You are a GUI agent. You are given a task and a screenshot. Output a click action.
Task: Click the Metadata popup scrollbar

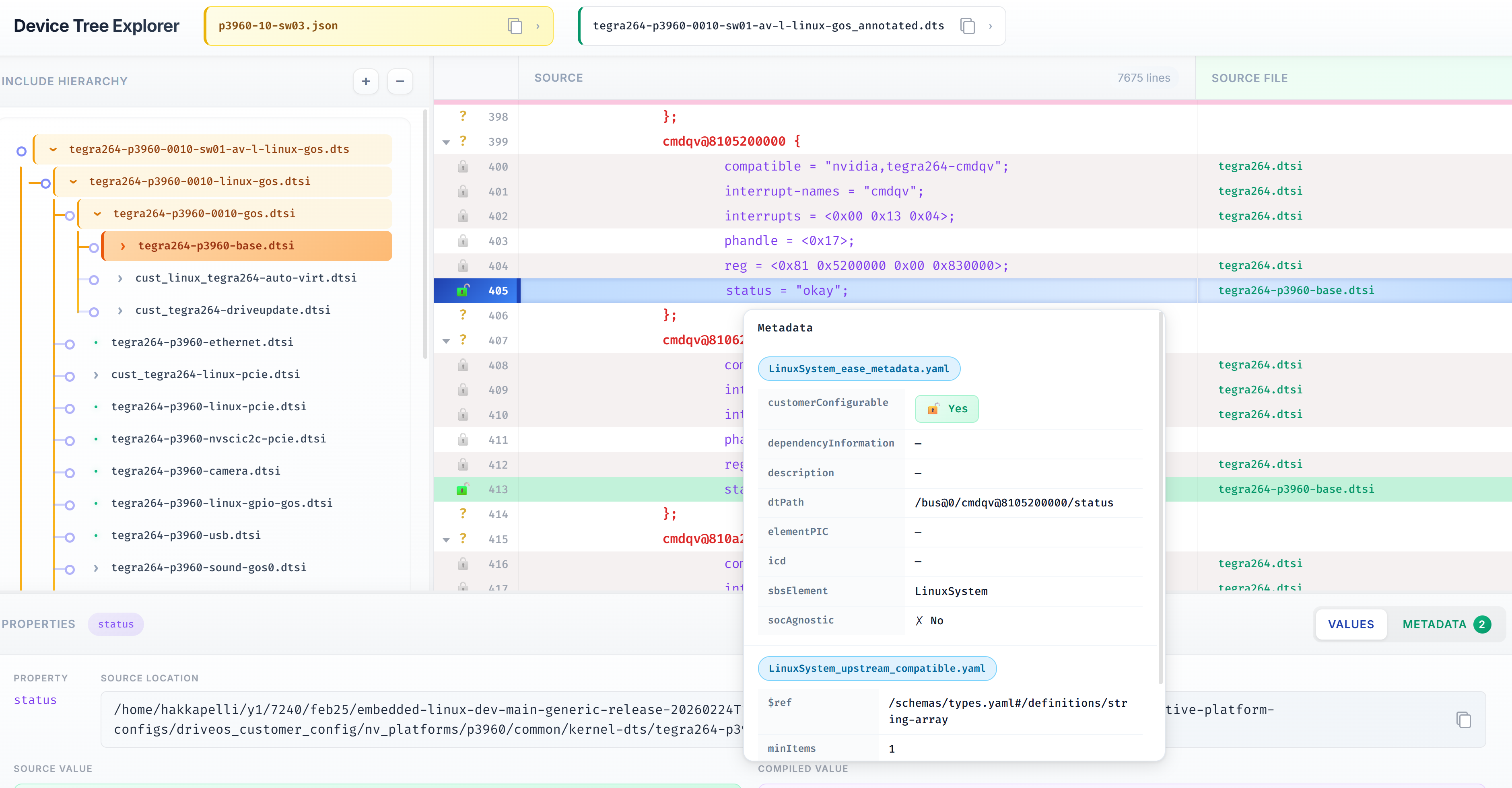[1160, 499]
